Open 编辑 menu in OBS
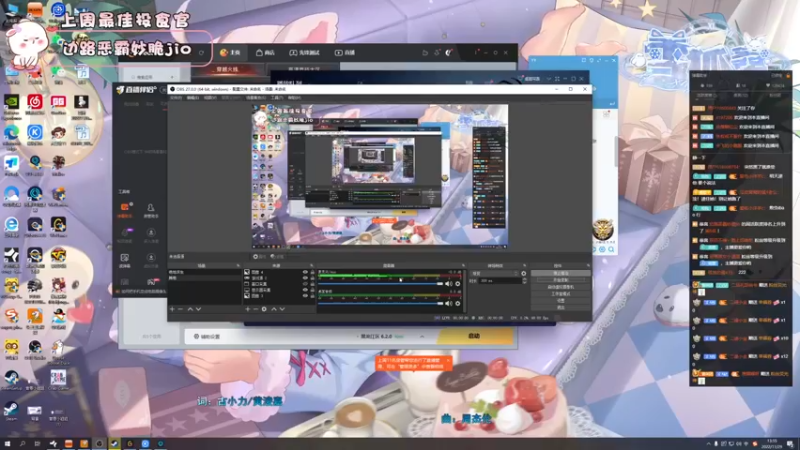Image resolution: width=800 pixels, height=450 pixels. (x=193, y=97)
